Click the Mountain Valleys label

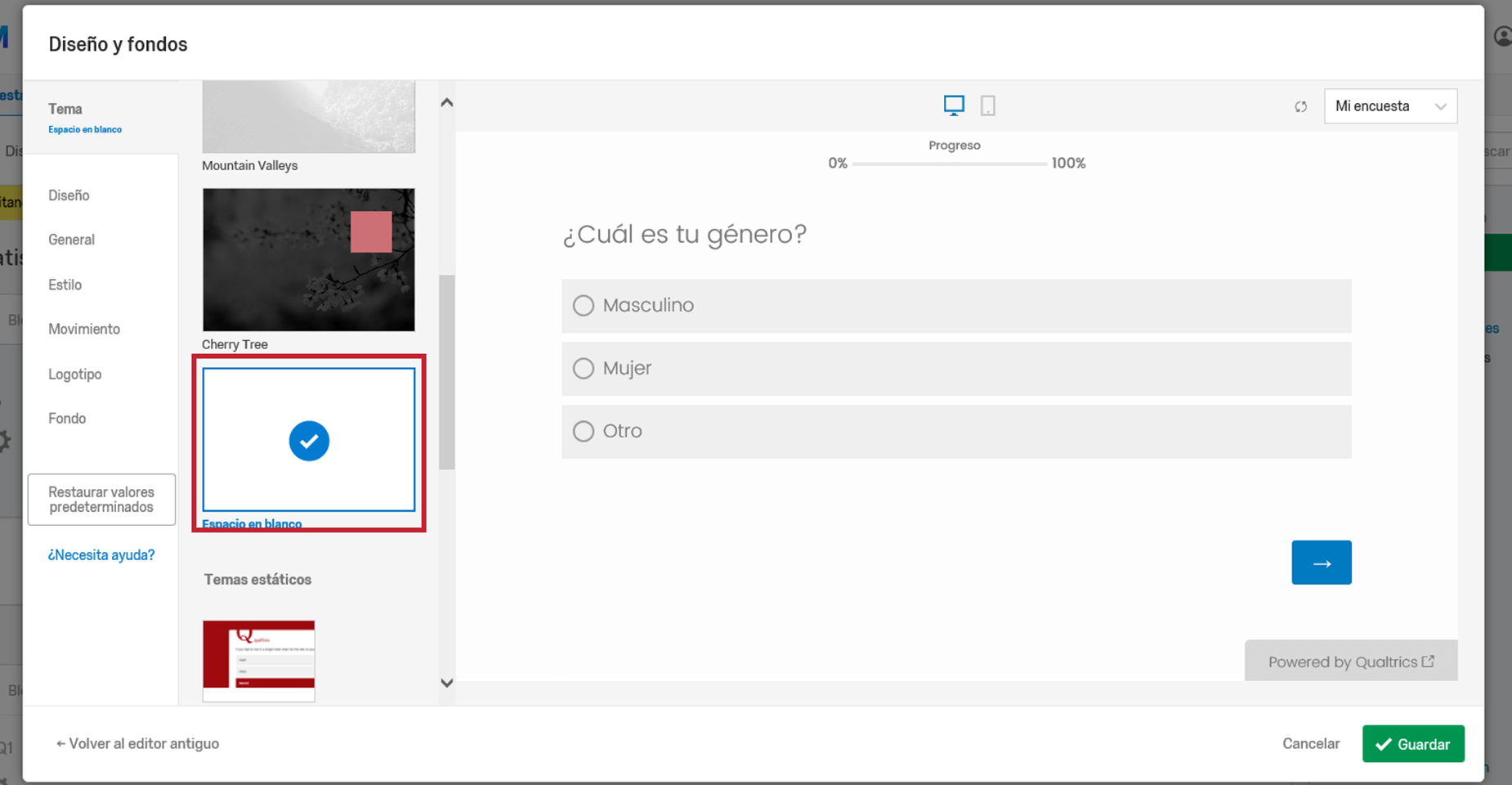tap(249, 165)
